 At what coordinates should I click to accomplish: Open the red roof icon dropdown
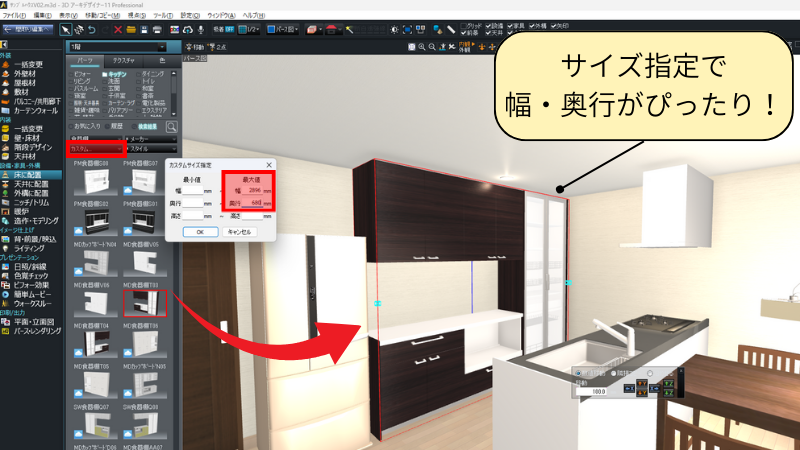coord(333,30)
